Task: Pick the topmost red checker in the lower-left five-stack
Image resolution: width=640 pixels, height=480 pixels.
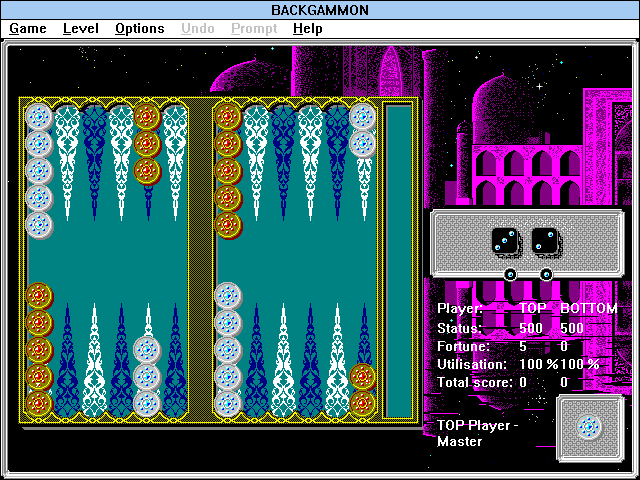Action: (x=39, y=296)
